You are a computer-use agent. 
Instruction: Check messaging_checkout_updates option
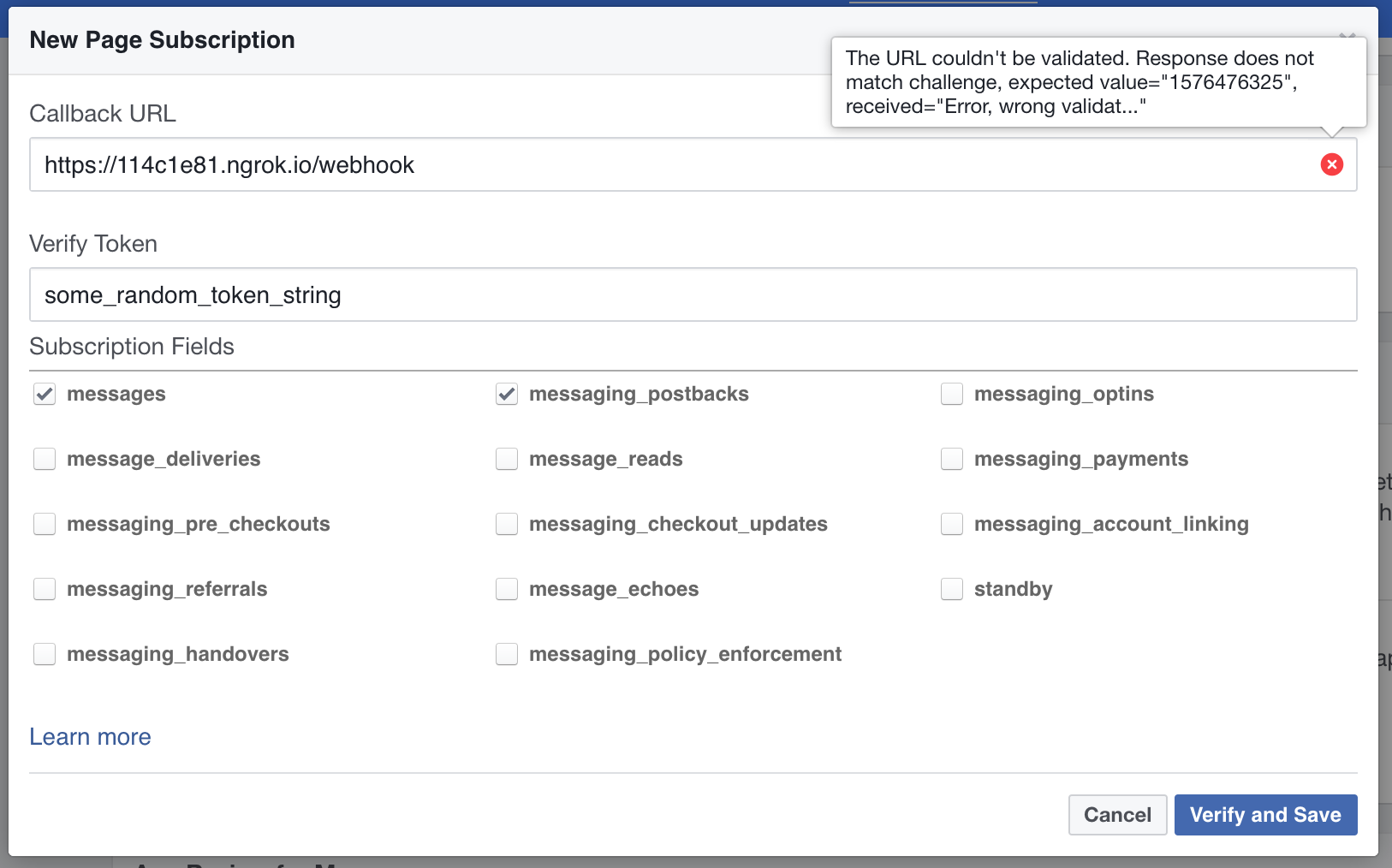click(507, 524)
